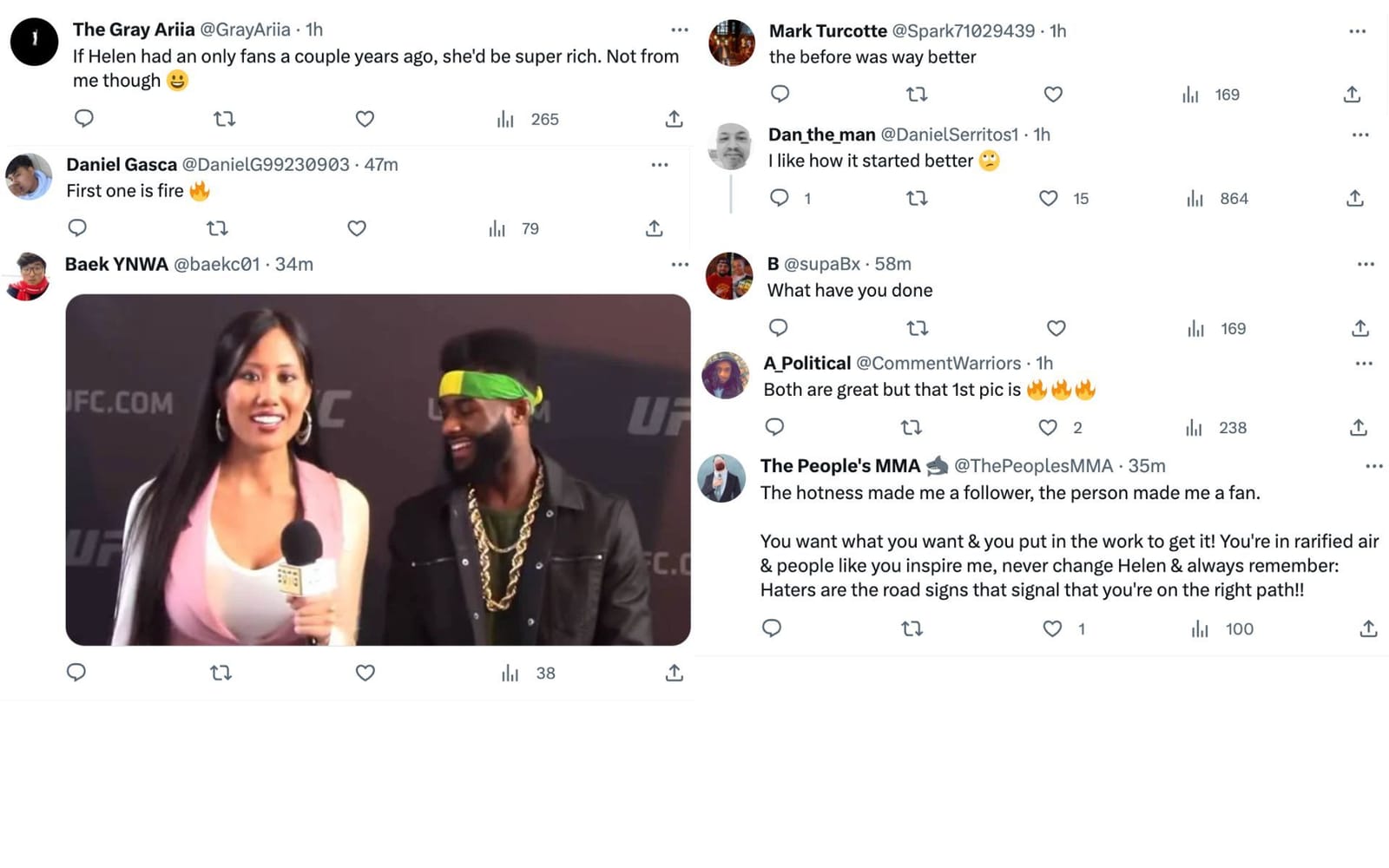Open the @ThePeoplesMMA handle link
The height and width of the screenshot is (868, 1389).
pyautogui.click(x=1033, y=466)
